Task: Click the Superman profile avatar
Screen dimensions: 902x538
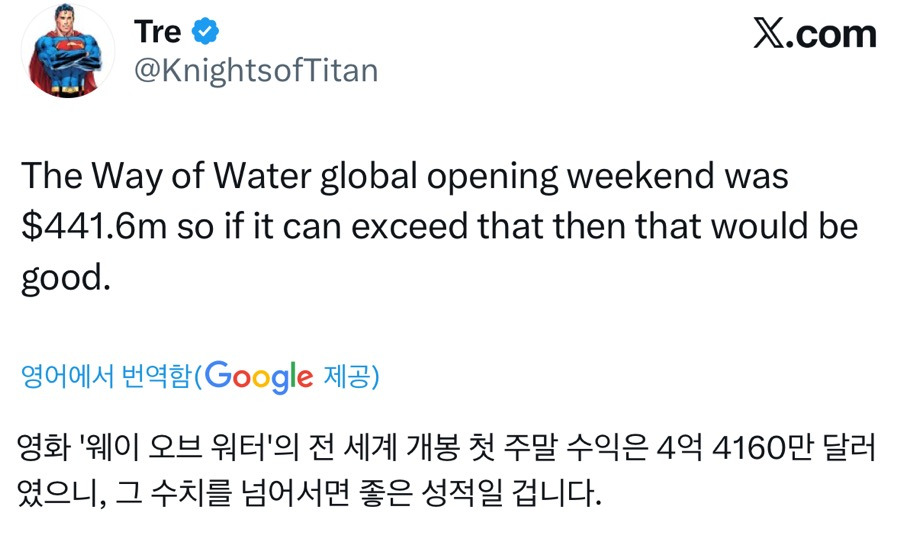Action: (x=68, y=52)
